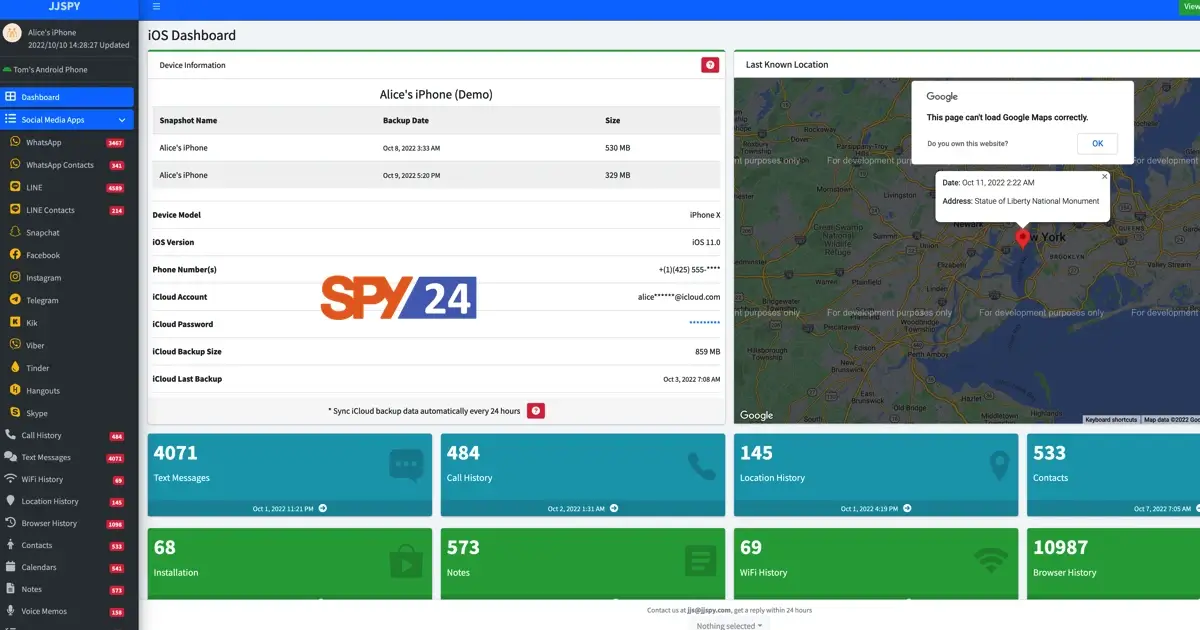Open Location History from the sidebar
This screenshot has height=630, width=1200.
pos(68,502)
